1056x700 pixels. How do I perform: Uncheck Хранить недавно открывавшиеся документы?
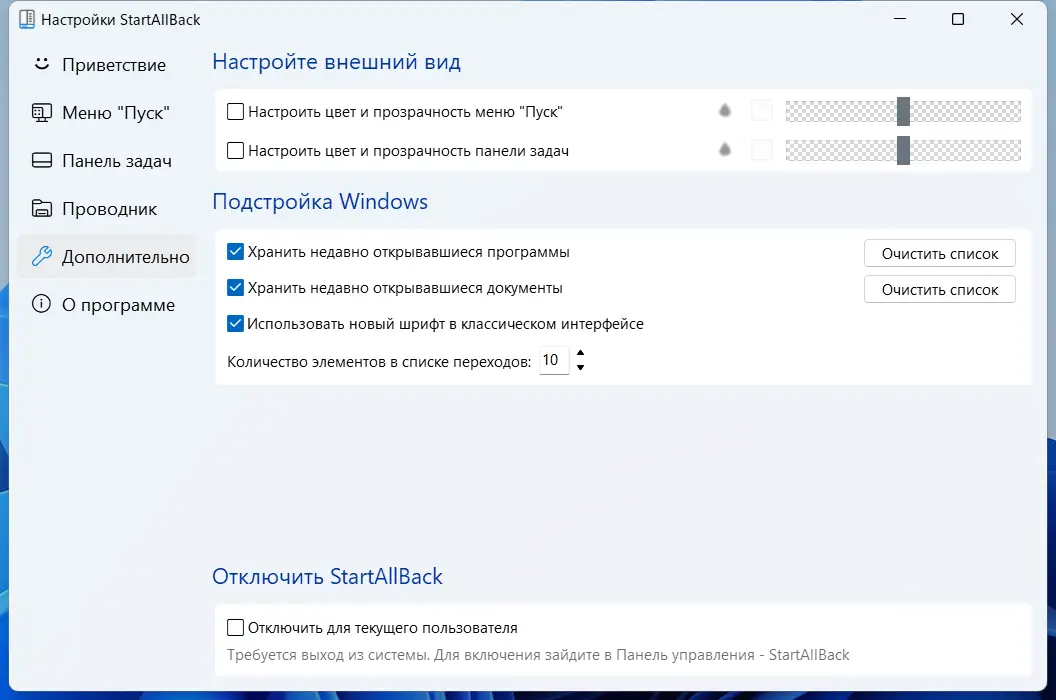(x=235, y=288)
